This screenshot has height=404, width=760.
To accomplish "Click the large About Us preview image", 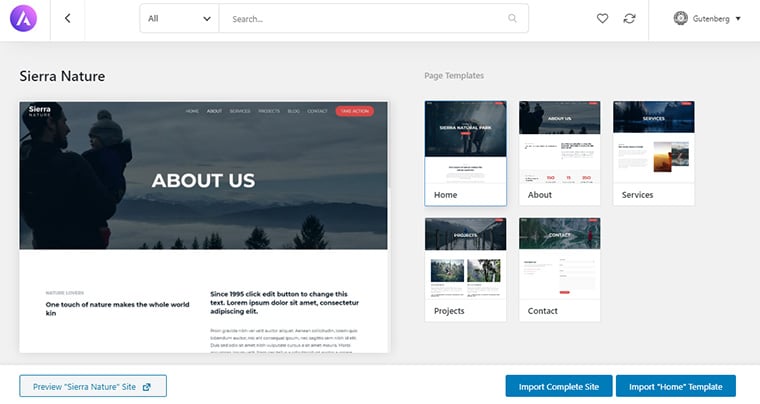I will [204, 227].
